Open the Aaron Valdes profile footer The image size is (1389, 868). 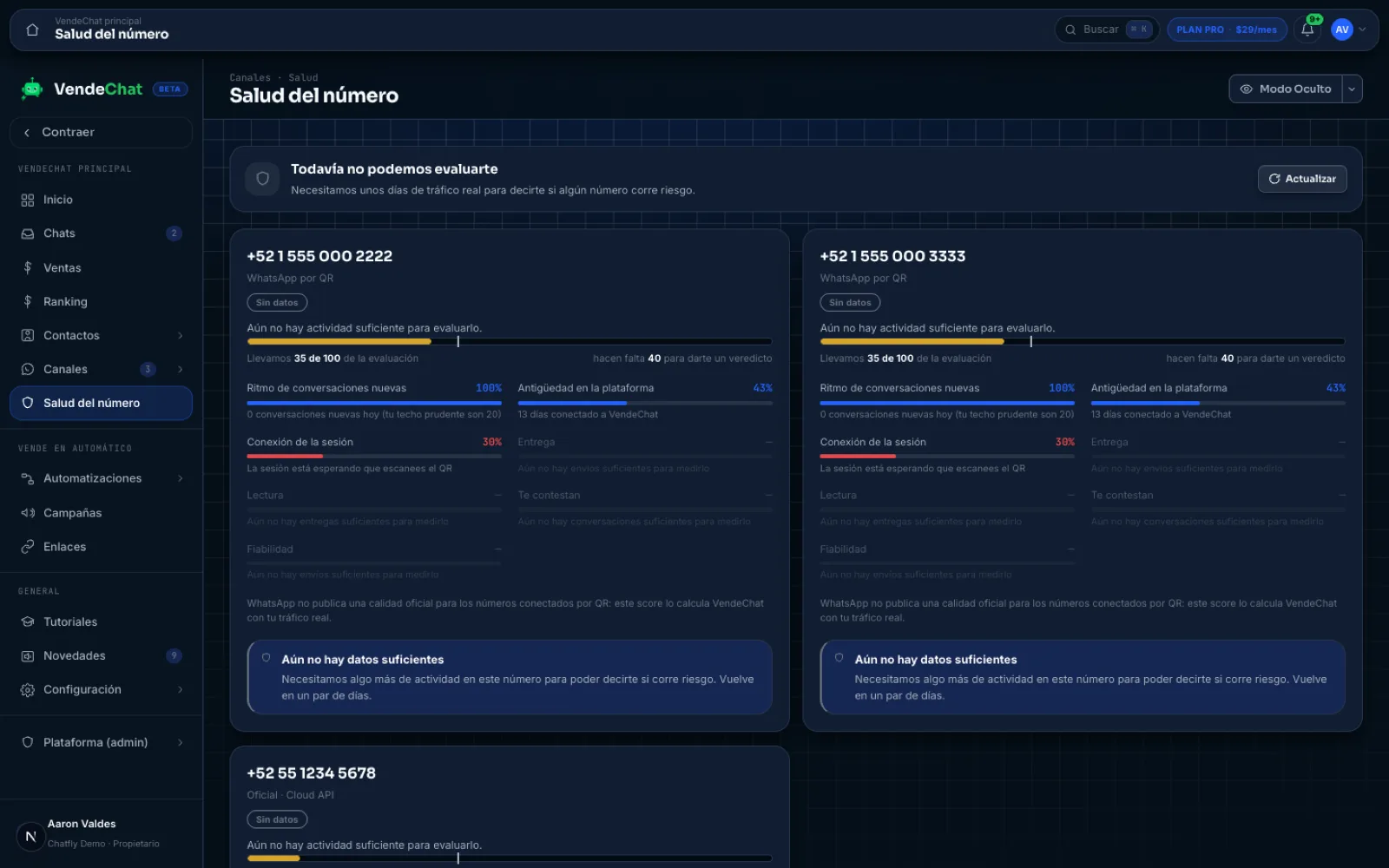pyautogui.click(x=101, y=834)
